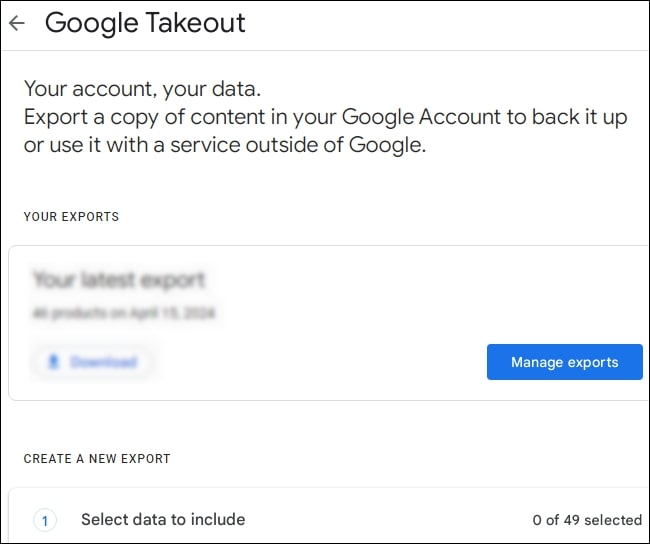The width and height of the screenshot is (650, 544).
Task: Click the '0 of 49 selected' counter
Action: (587, 520)
